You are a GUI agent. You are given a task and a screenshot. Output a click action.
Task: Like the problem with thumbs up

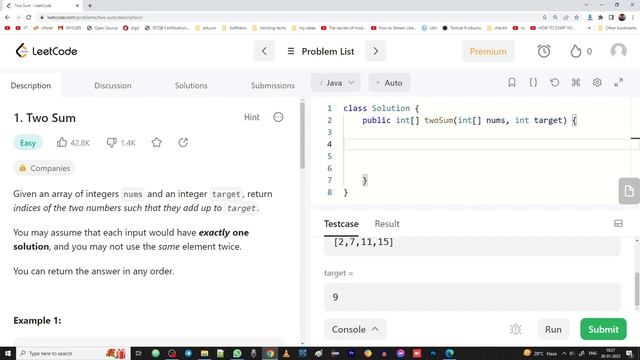click(62, 142)
